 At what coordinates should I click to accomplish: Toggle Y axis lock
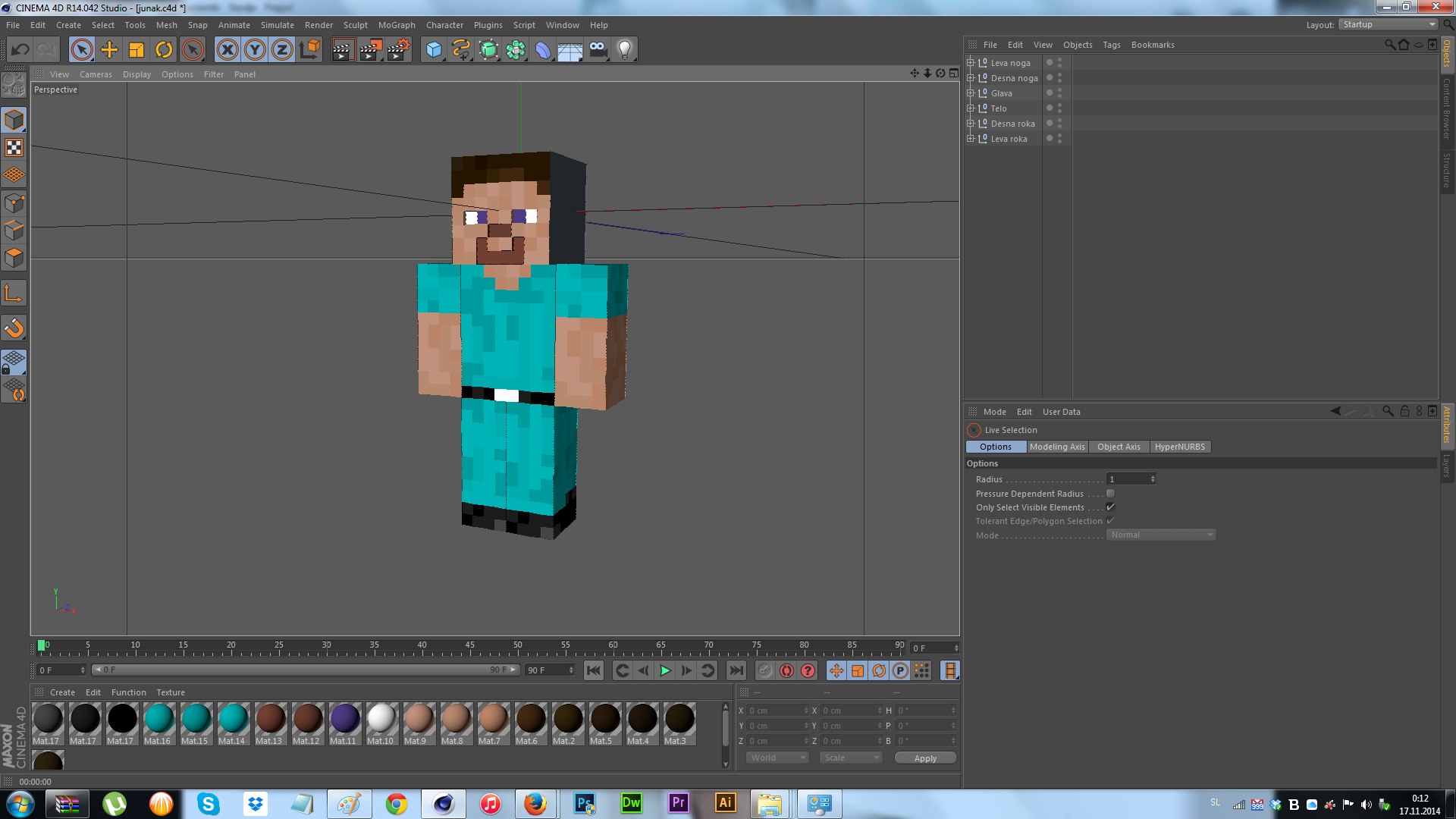pos(255,50)
